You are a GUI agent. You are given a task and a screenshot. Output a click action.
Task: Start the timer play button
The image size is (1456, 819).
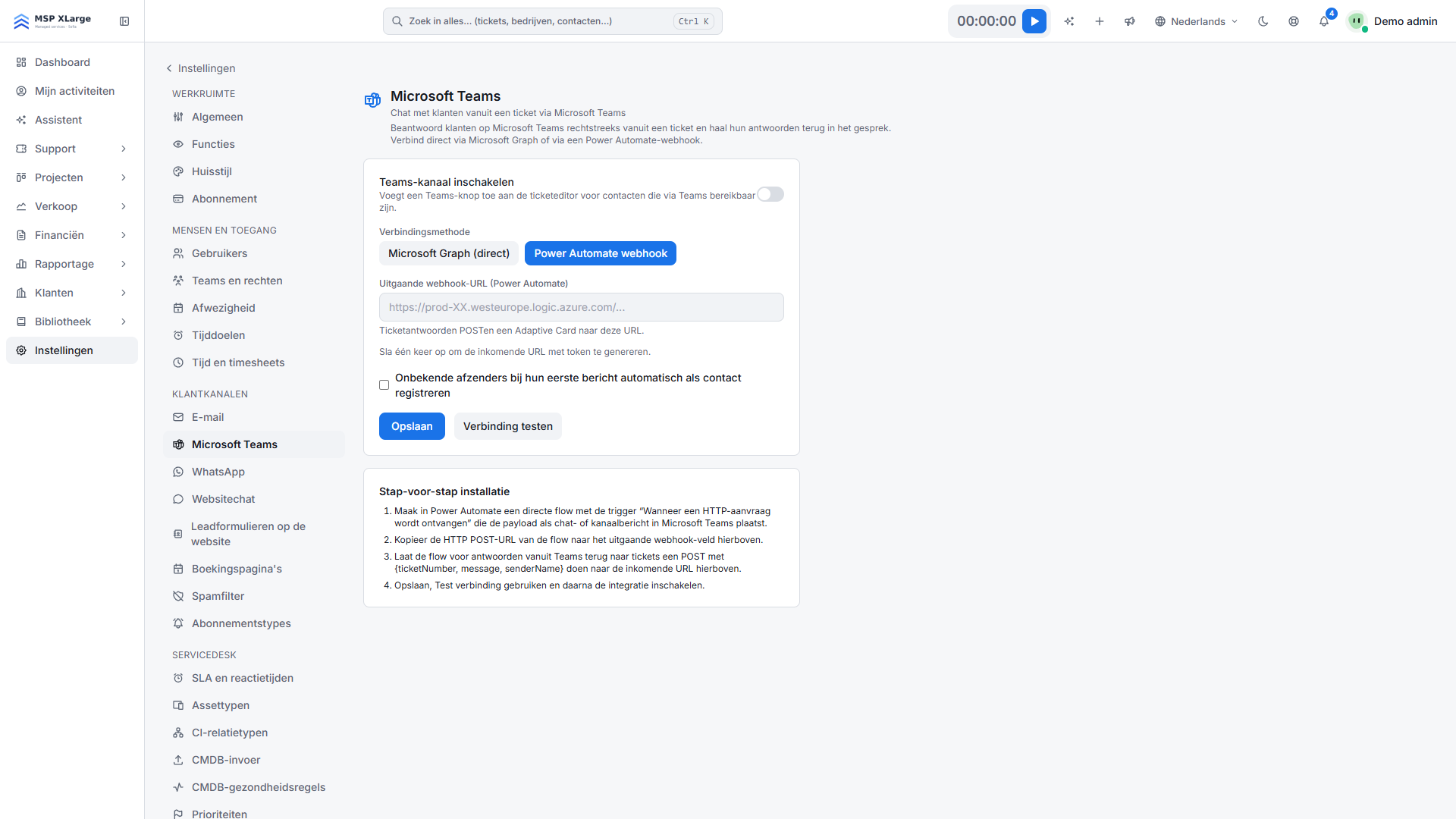(1034, 21)
